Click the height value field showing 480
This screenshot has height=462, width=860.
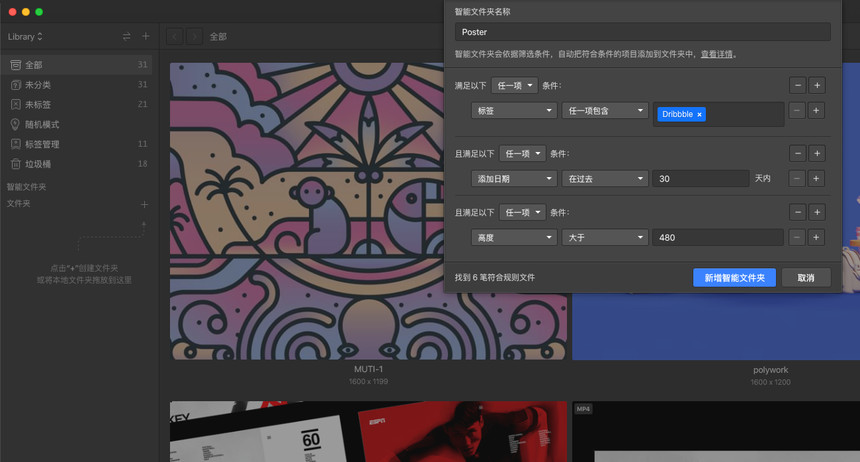718,238
